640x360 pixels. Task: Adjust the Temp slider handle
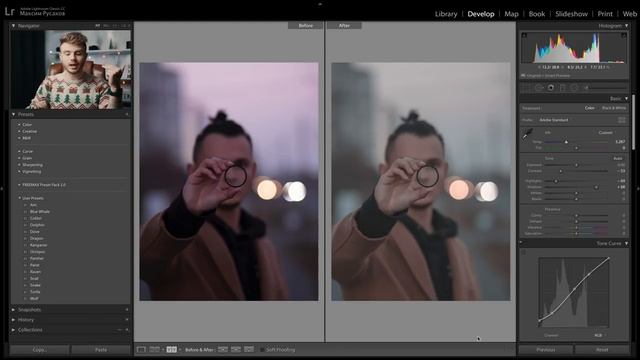[x=566, y=142]
